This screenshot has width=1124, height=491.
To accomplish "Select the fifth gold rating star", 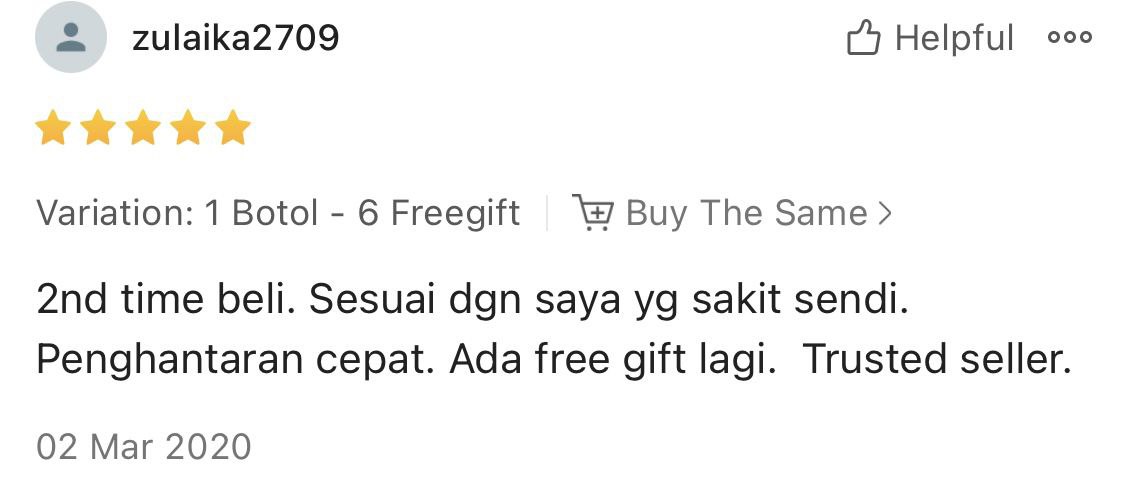I will tap(232, 128).
